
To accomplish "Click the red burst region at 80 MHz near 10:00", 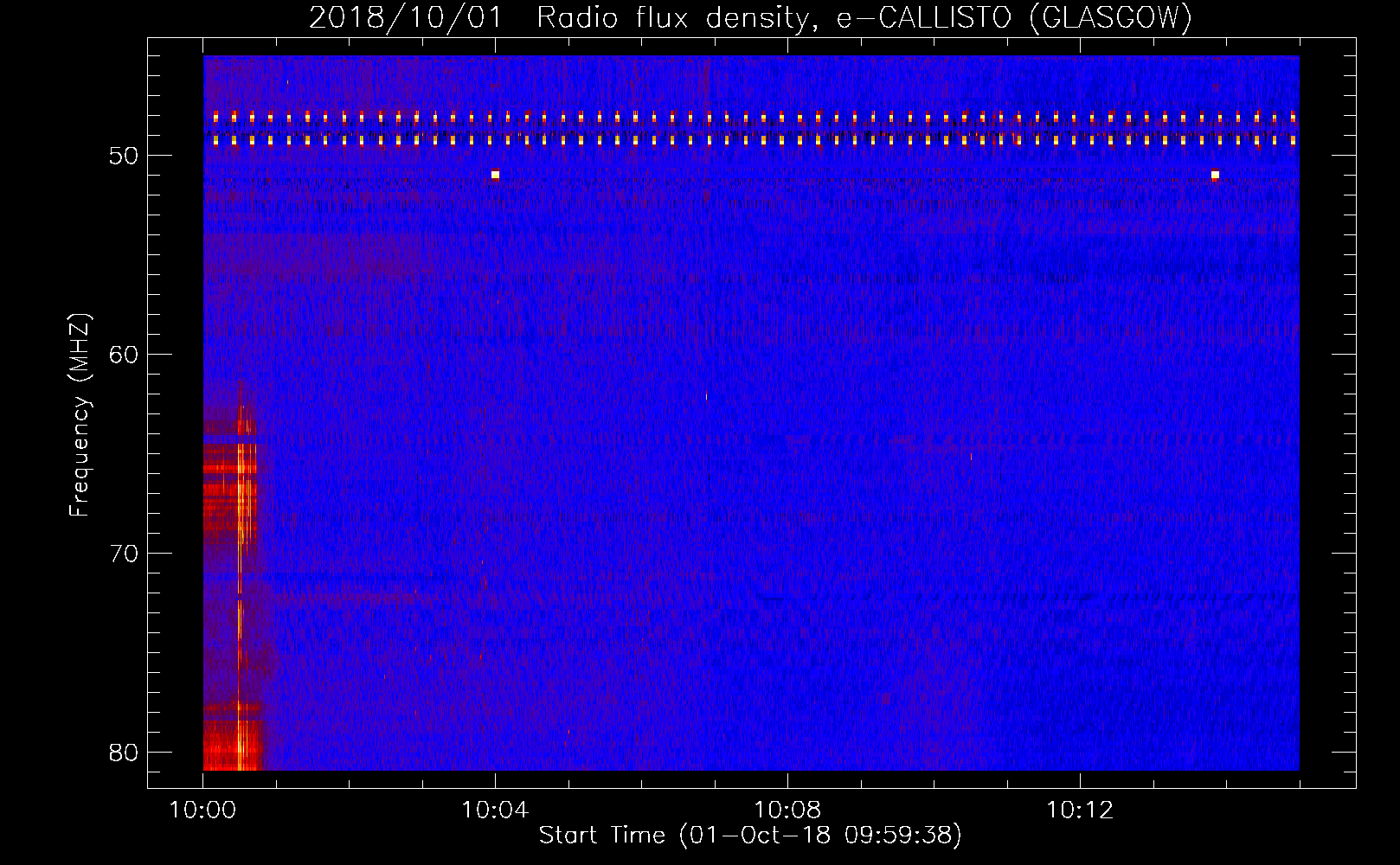I will [x=233, y=746].
